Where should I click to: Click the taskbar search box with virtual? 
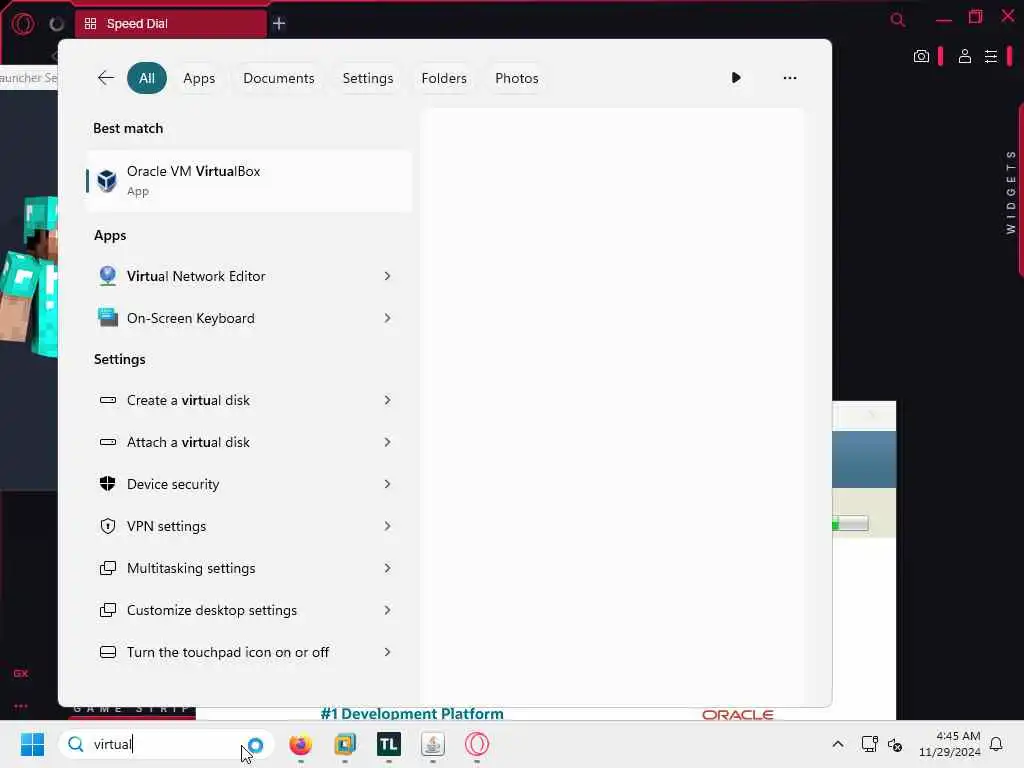pyautogui.click(x=166, y=744)
